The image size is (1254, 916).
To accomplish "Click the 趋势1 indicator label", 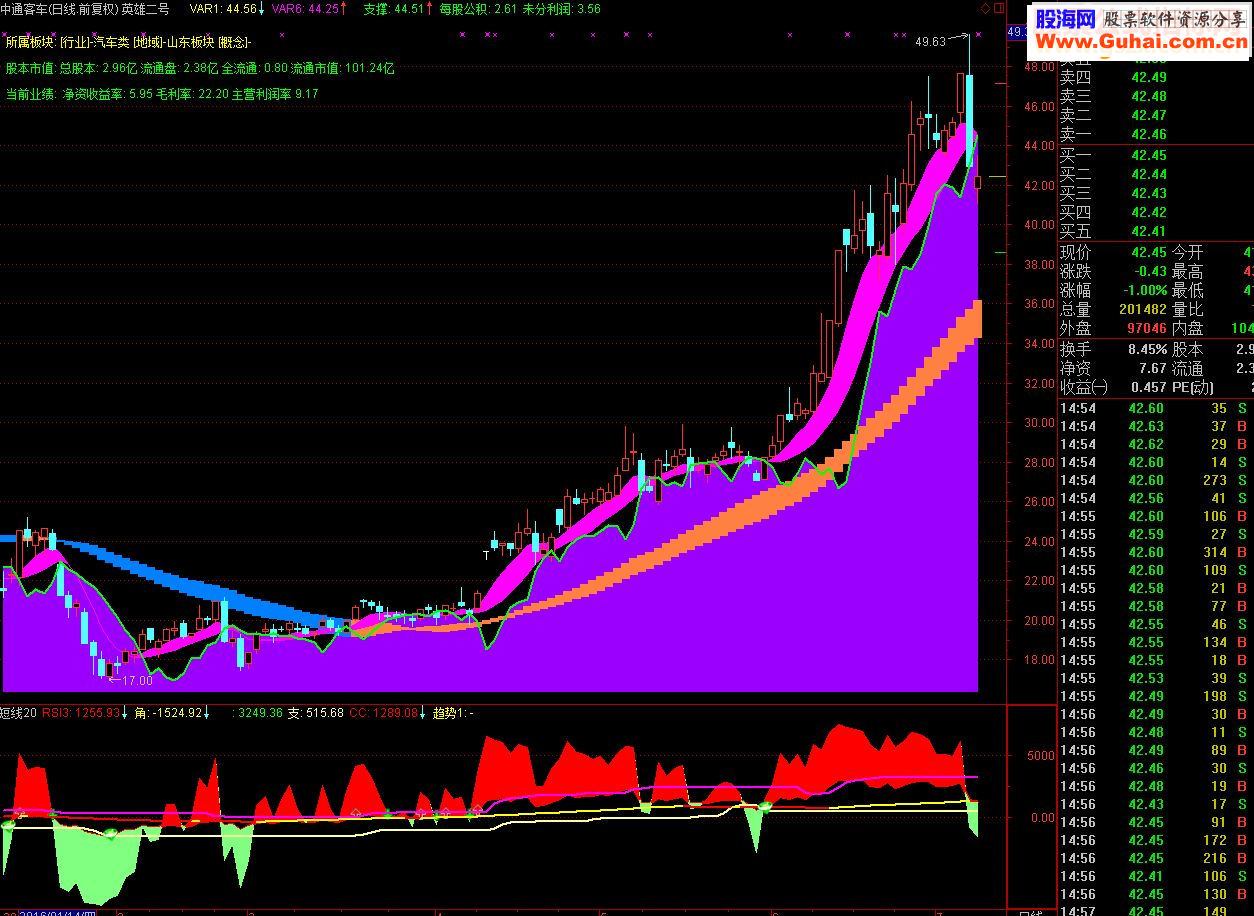I will (x=452, y=713).
